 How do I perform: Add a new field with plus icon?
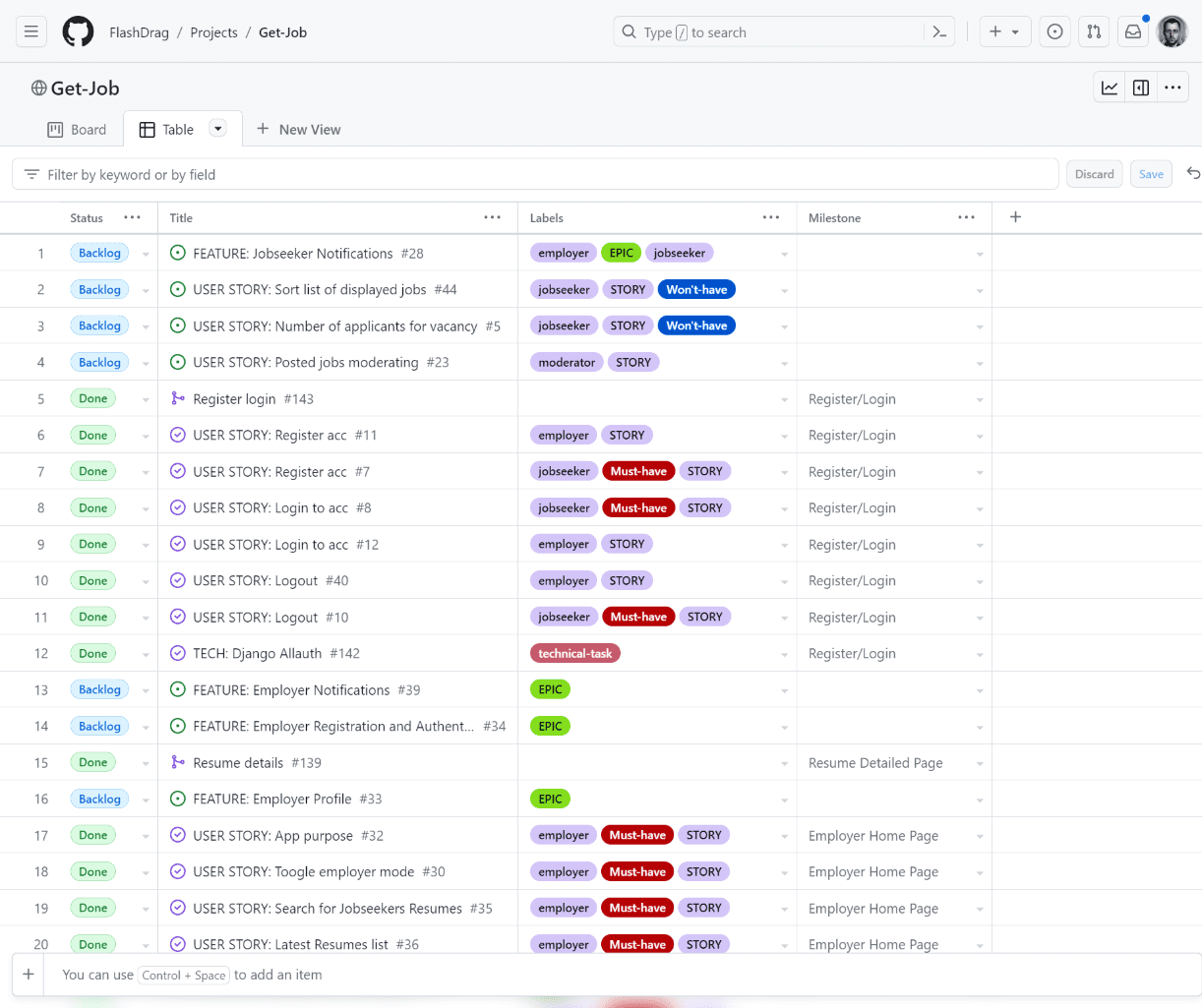(x=1016, y=217)
